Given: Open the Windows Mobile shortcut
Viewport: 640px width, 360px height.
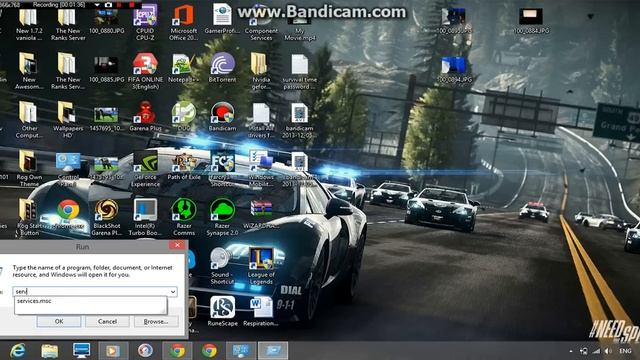Looking at the screenshot, I should 261,167.
